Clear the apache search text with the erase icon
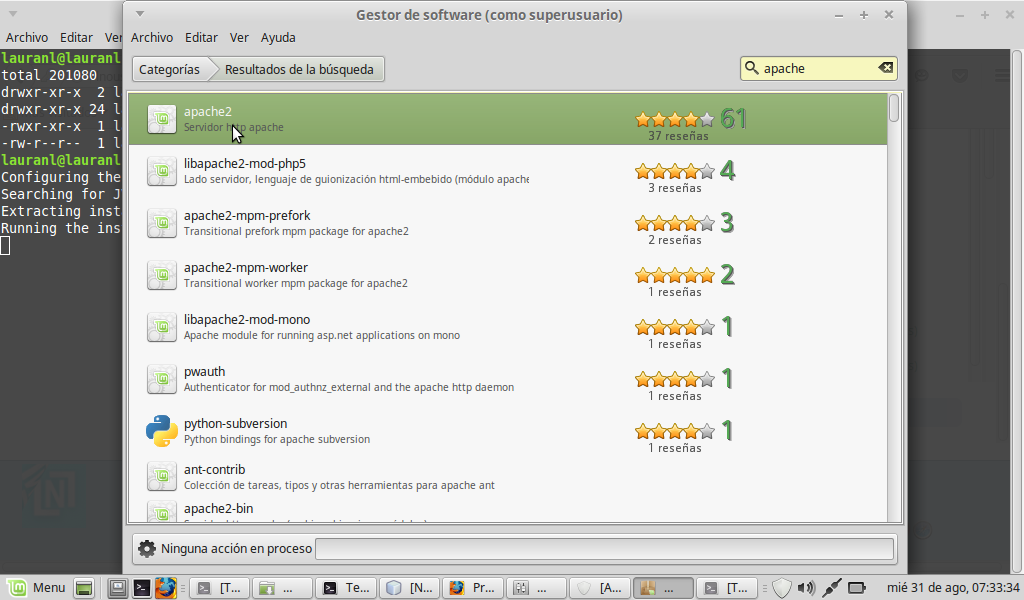Viewport: 1024px width, 600px height. tap(885, 68)
